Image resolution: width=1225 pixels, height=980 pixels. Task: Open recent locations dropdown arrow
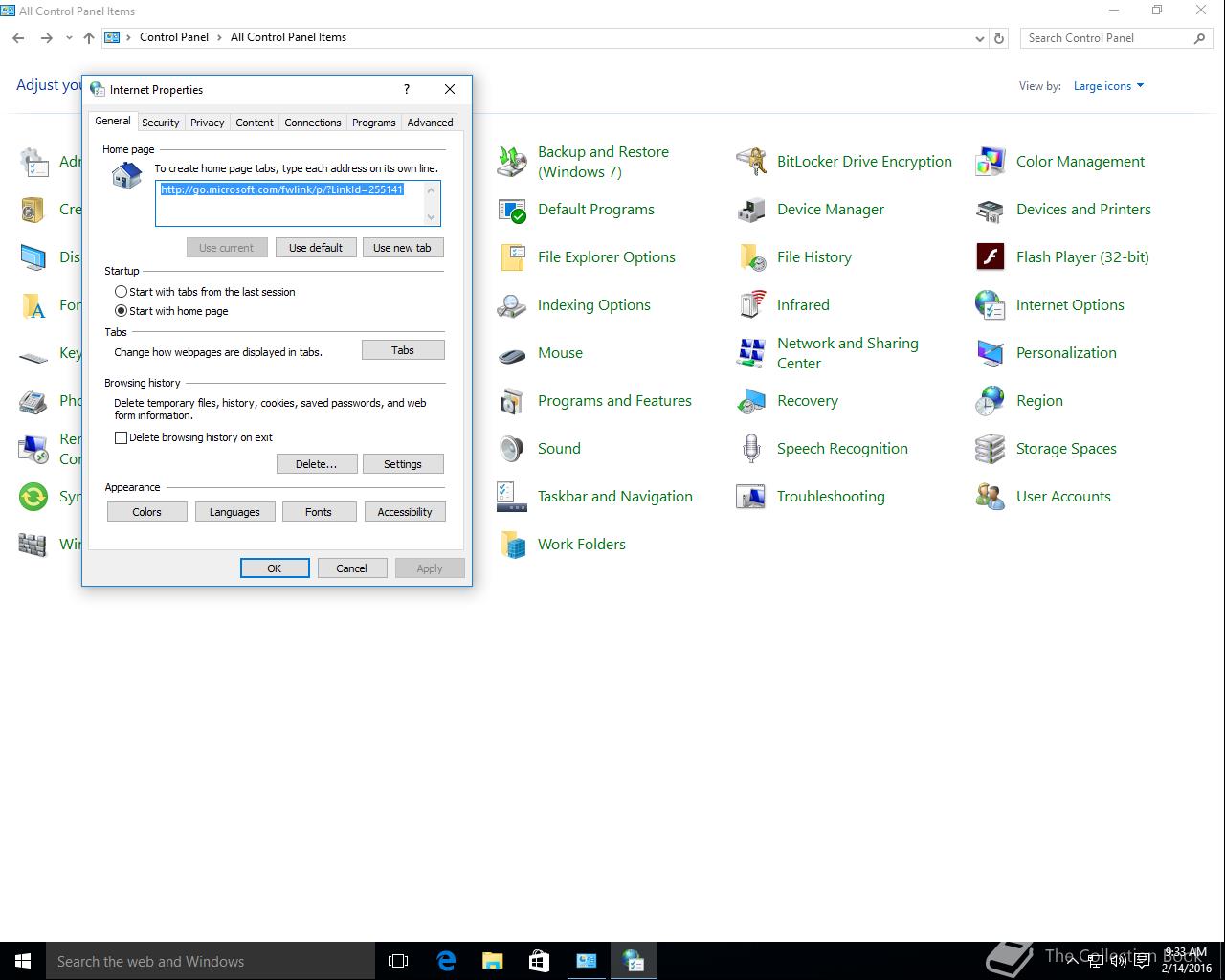(69, 38)
